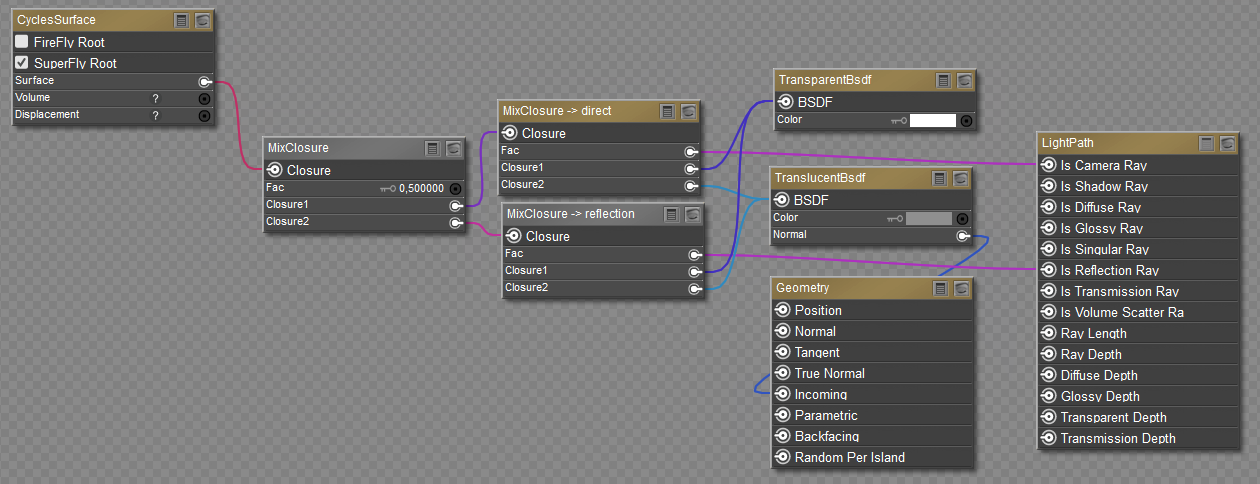Click the Is Glossy Ray output socket
Viewport: 1260px width, 484px height.
pos(1049,228)
